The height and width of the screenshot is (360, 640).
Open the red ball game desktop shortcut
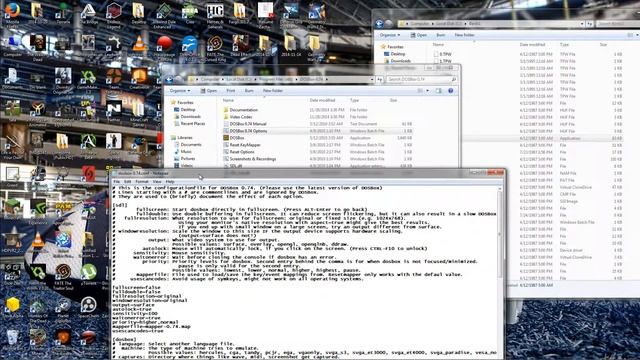pos(164,44)
